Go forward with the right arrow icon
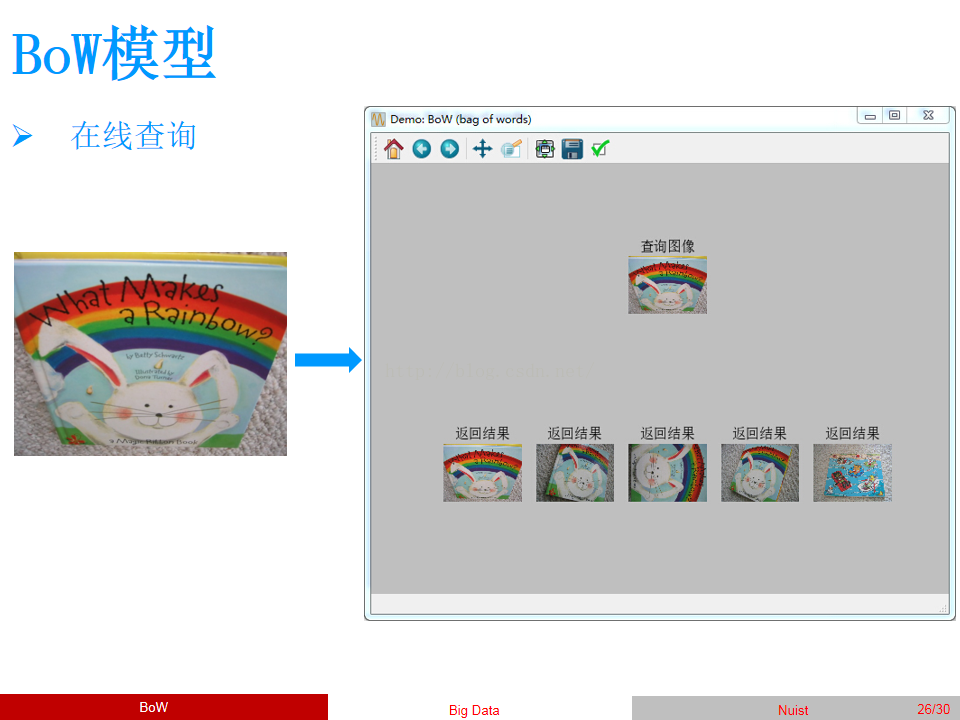The width and height of the screenshot is (960, 720). click(449, 149)
